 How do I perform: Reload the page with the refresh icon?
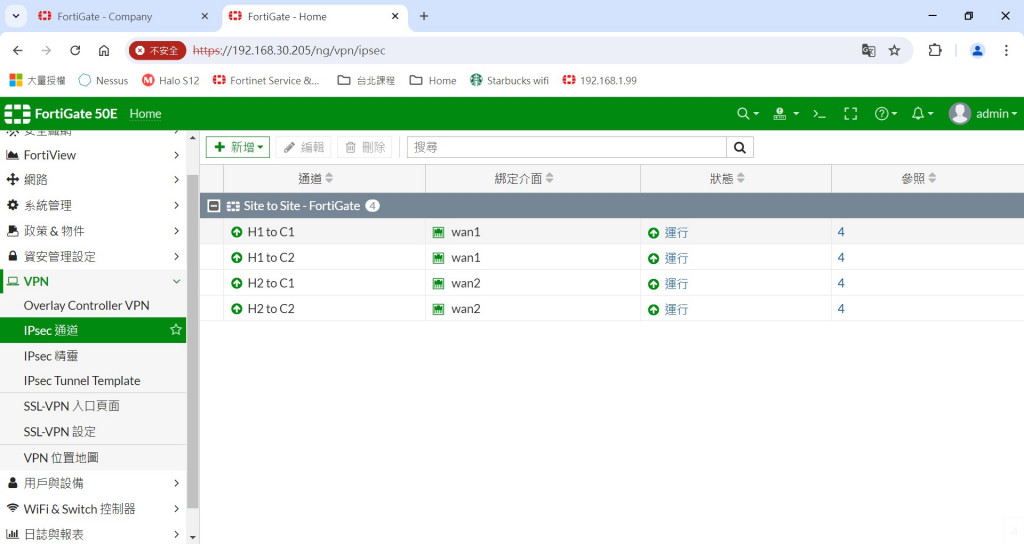(75, 50)
